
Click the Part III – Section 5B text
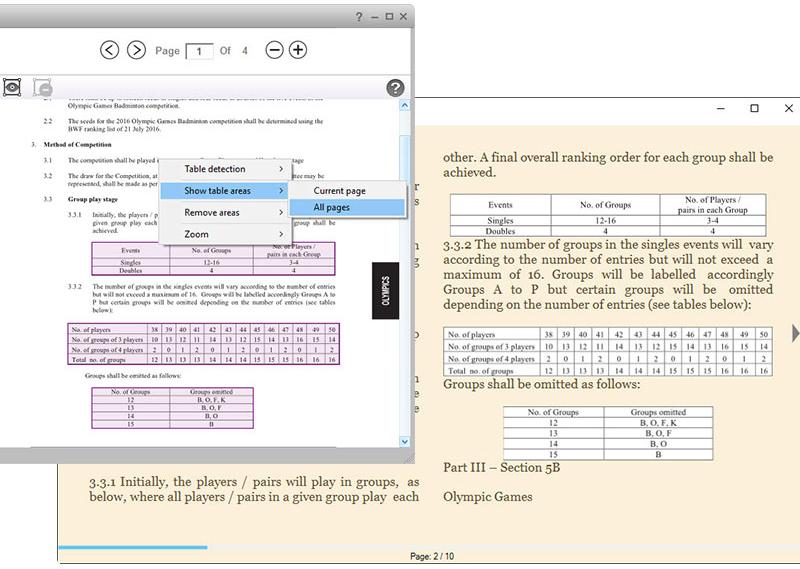502,467
